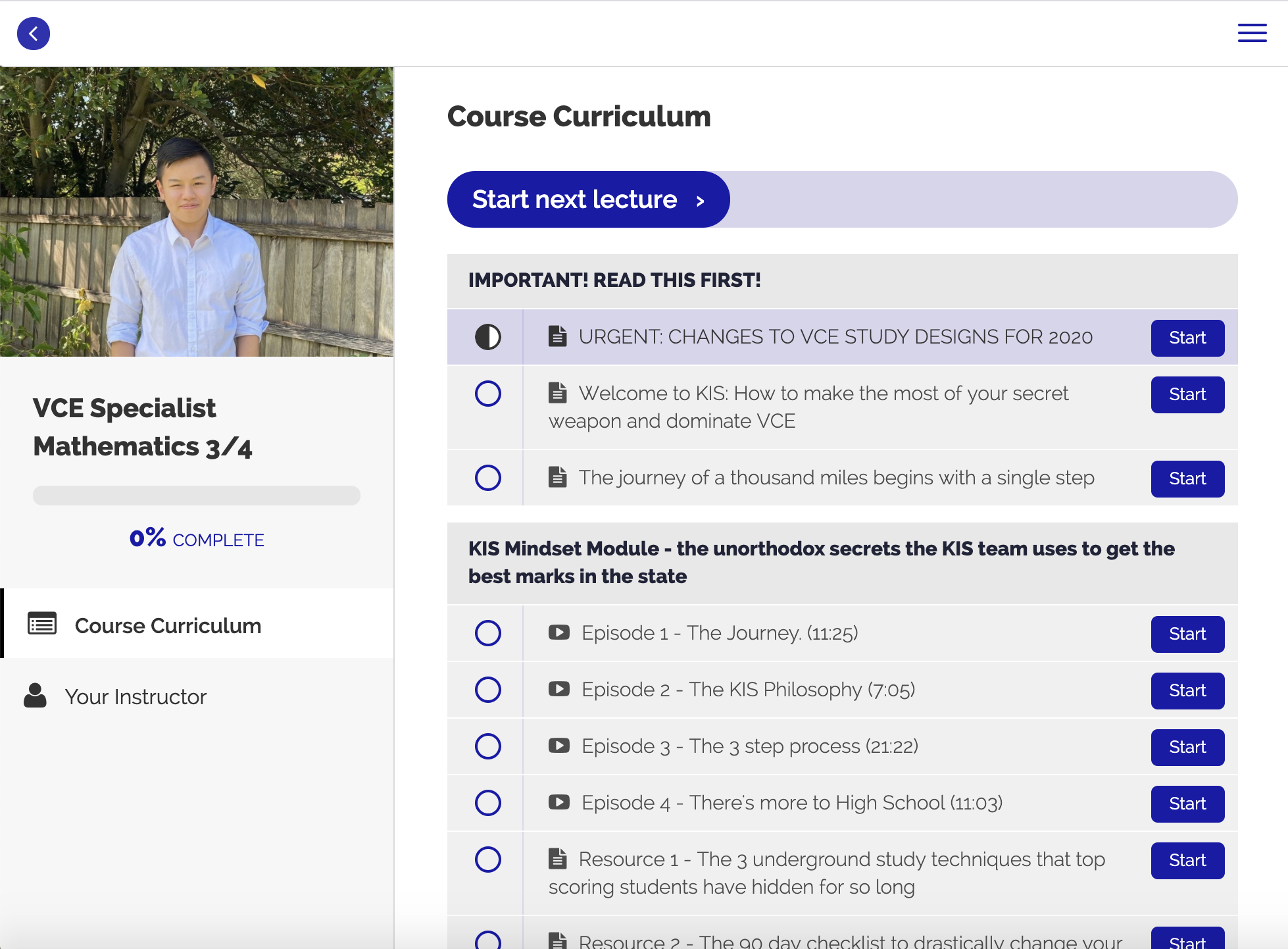Click the Your Instructor person icon
Viewport: 1288px width, 949px height.
pos(36,696)
